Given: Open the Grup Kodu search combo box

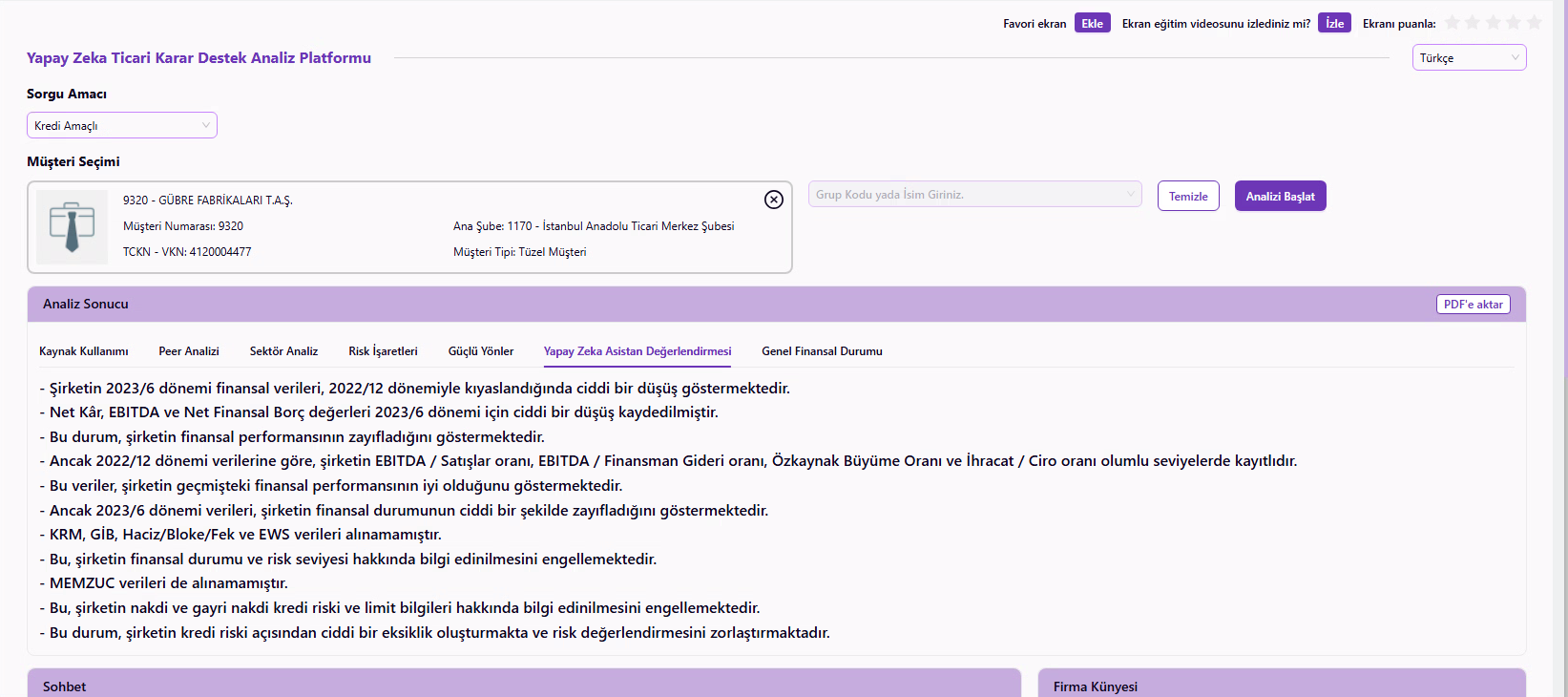Looking at the screenshot, I should click(974, 195).
